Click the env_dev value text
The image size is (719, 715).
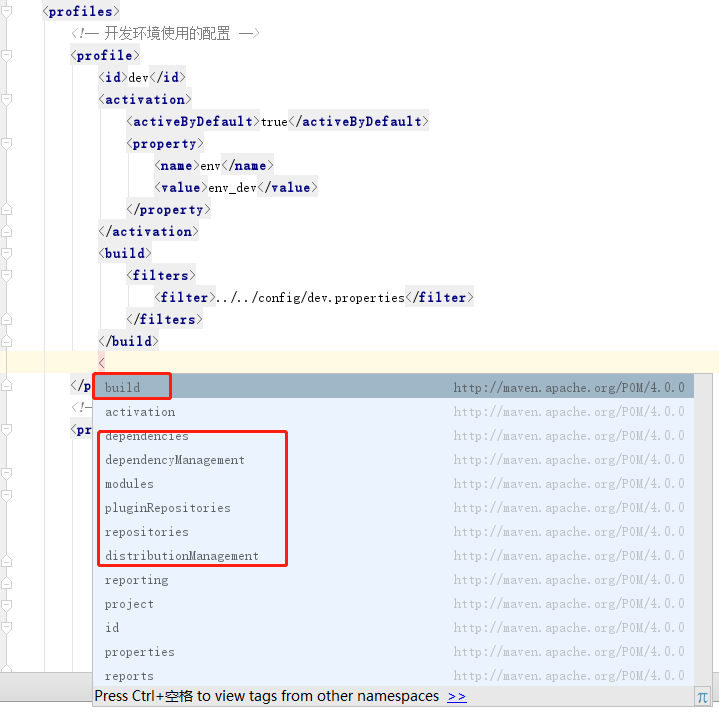pos(232,188)
